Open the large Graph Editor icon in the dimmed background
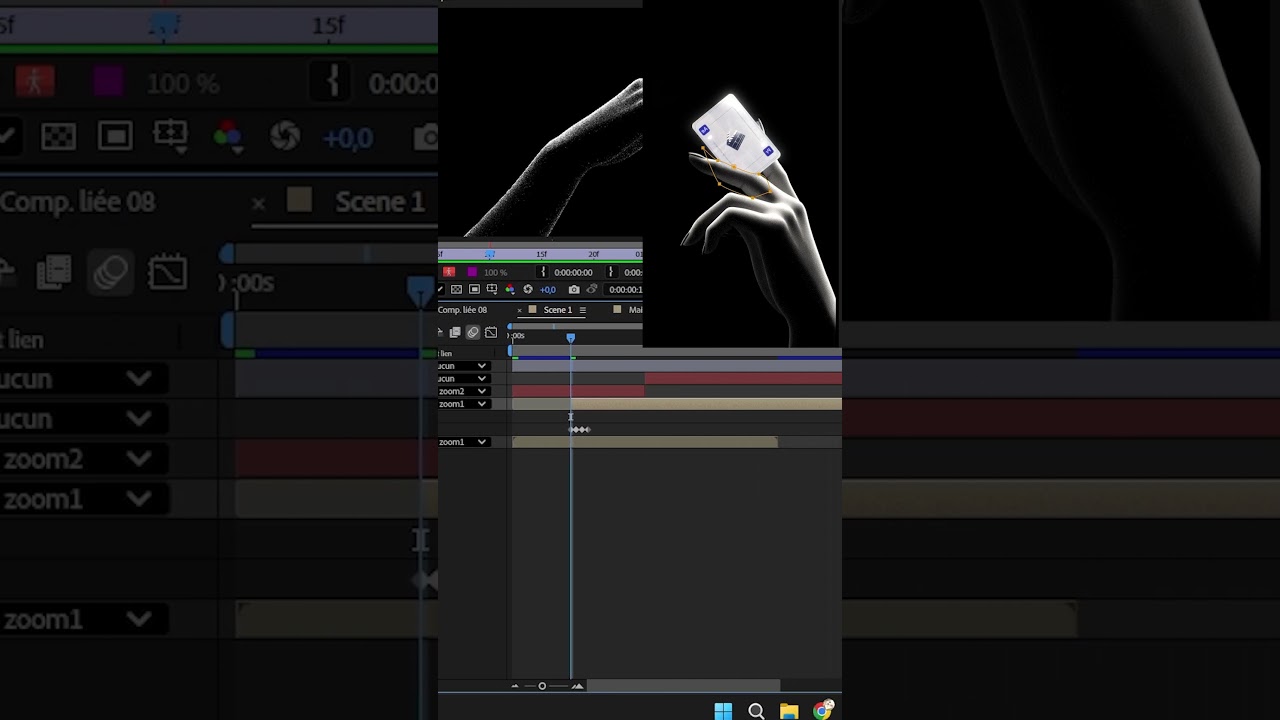This screenshot has width=1280, height=720. pyautogui.click(x=167, y=272)
